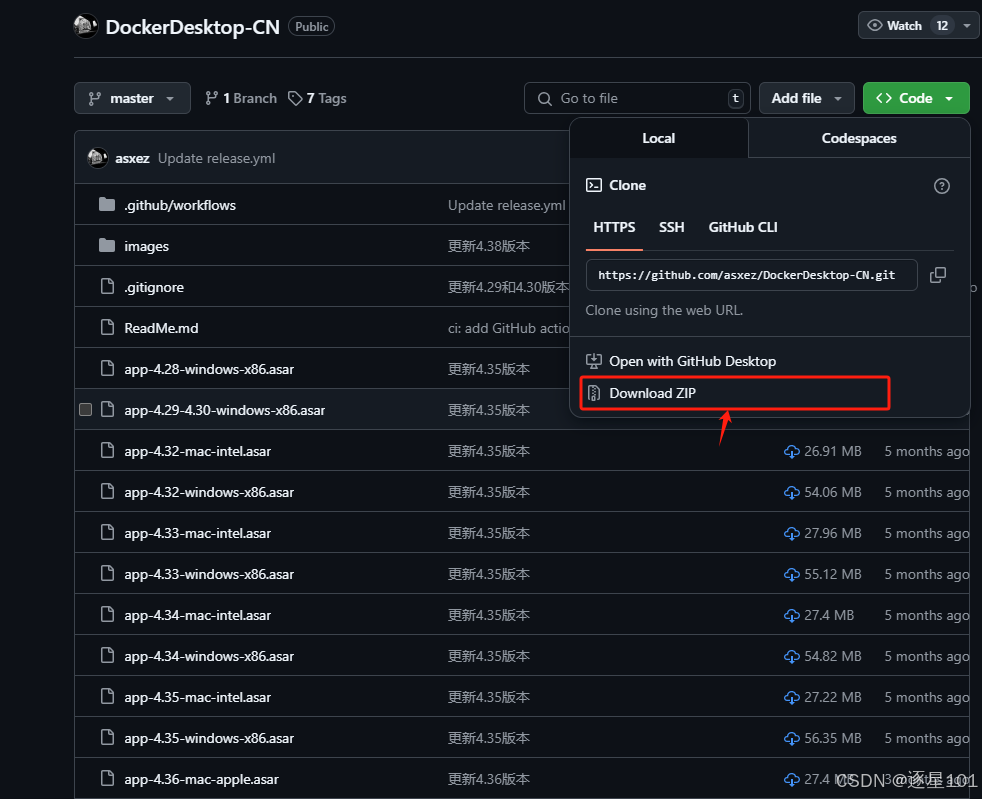
Task: Click the download cloud icon for 27.22 MB
Action: (792, 698)
